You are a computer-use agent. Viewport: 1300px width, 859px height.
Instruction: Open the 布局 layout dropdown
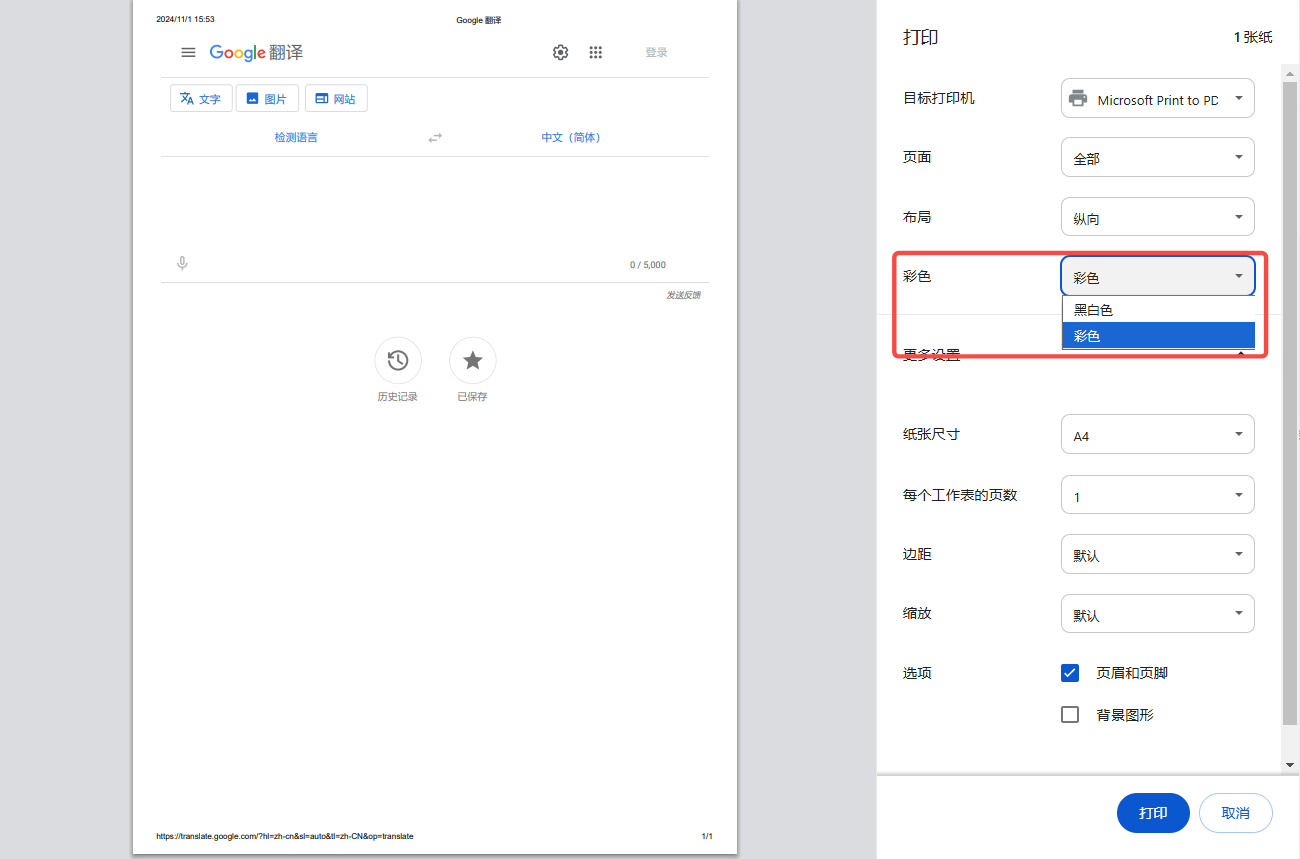click(1157, 217)
